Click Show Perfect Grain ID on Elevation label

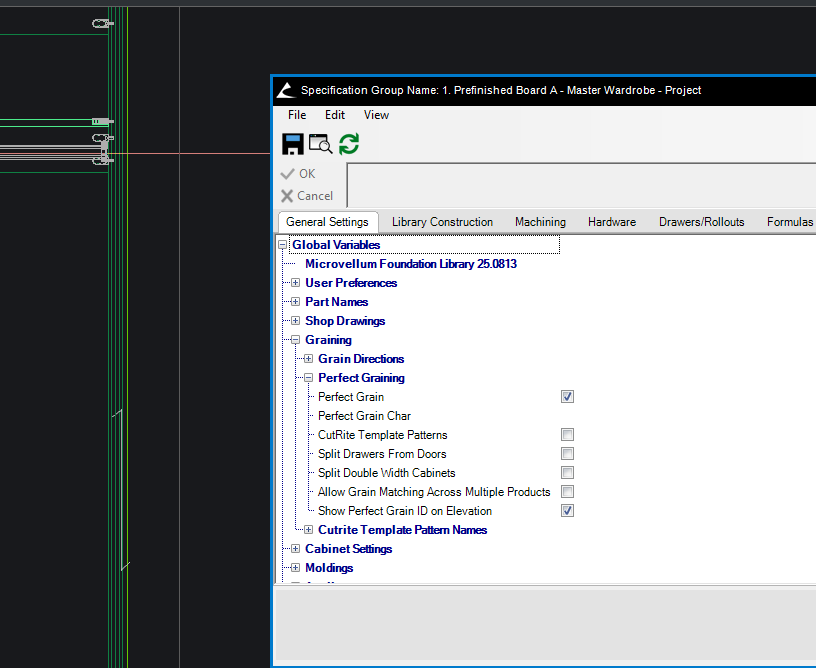click(405, 511)
